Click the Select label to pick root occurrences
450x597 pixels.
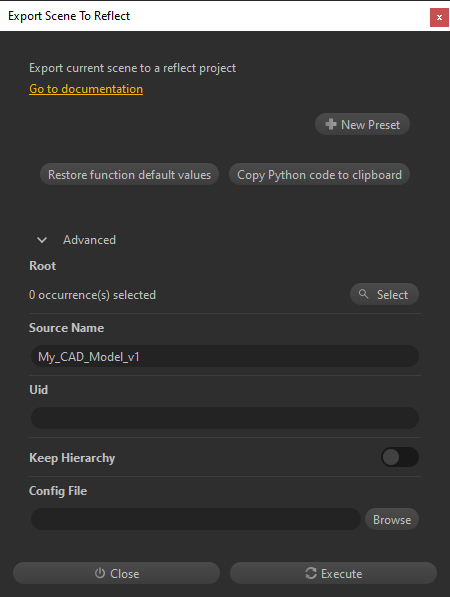point(392,294)
